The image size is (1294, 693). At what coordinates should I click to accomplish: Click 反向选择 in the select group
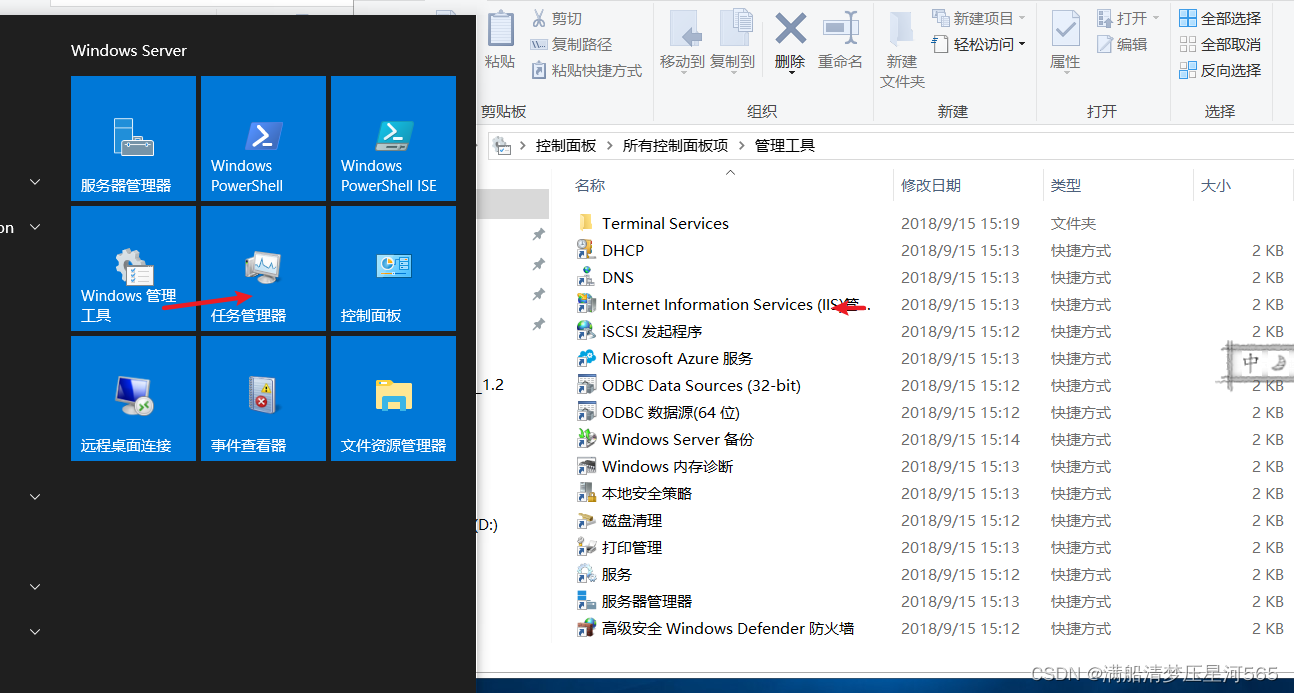pos(1220,70)
